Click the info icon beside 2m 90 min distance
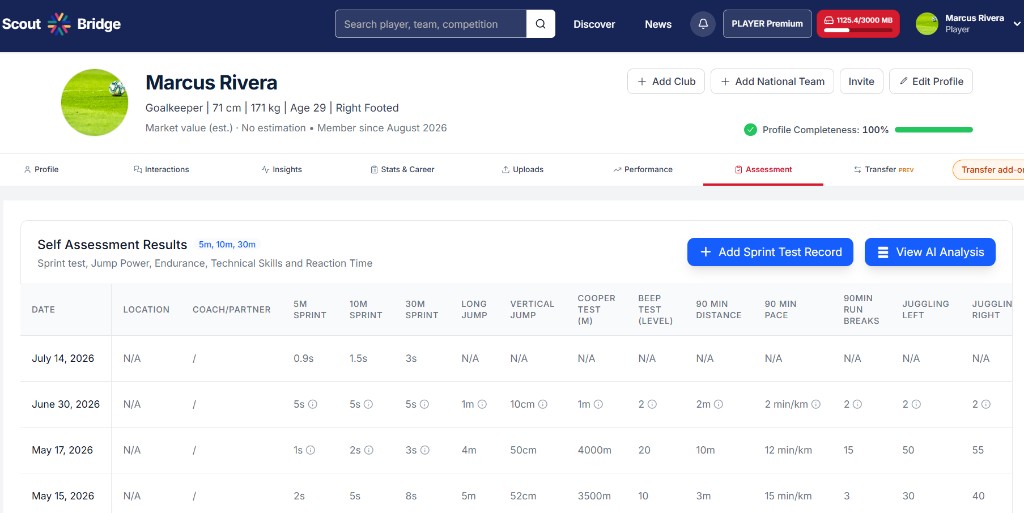 coord(718,404)
